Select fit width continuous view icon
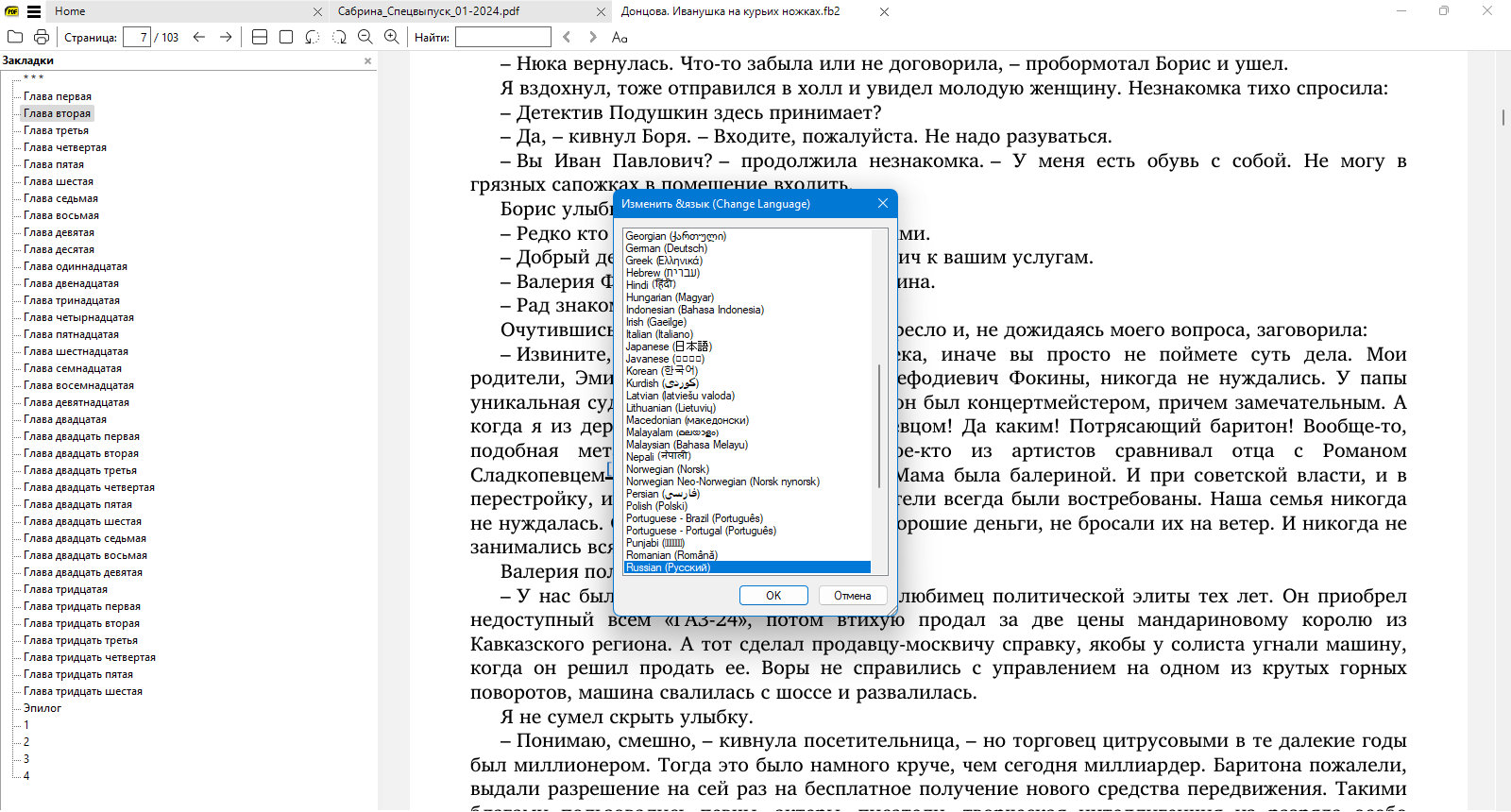This screenshot has height=812, width=1511. [260, 37]
